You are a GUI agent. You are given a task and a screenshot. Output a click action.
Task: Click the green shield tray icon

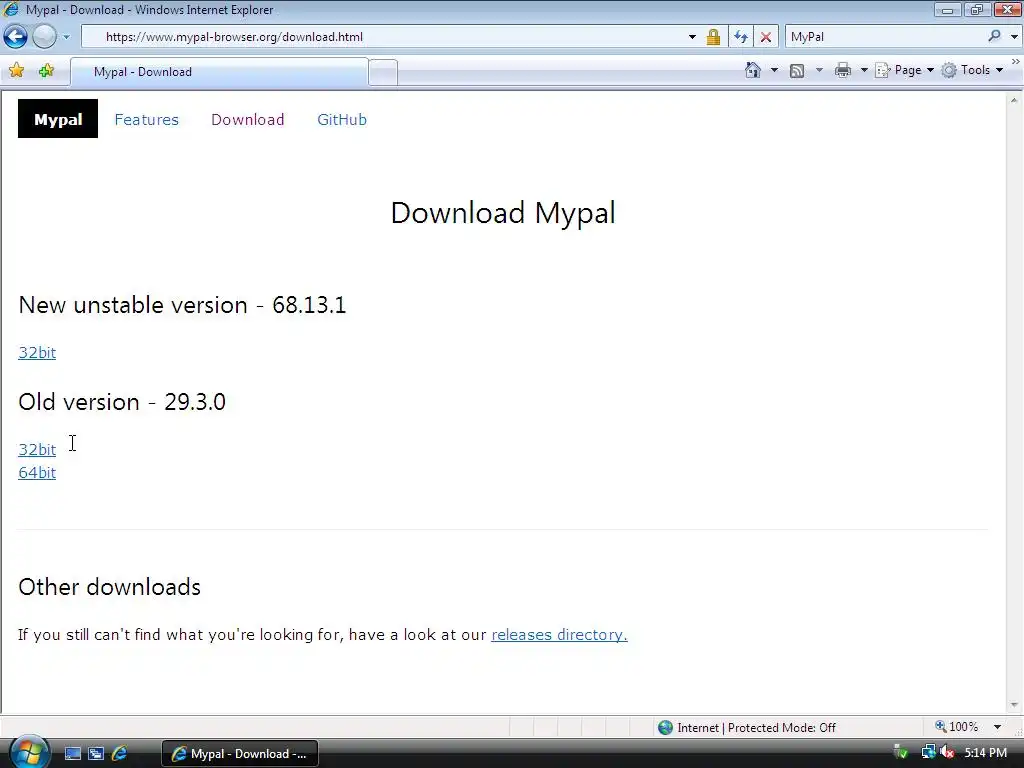(901, 753)
